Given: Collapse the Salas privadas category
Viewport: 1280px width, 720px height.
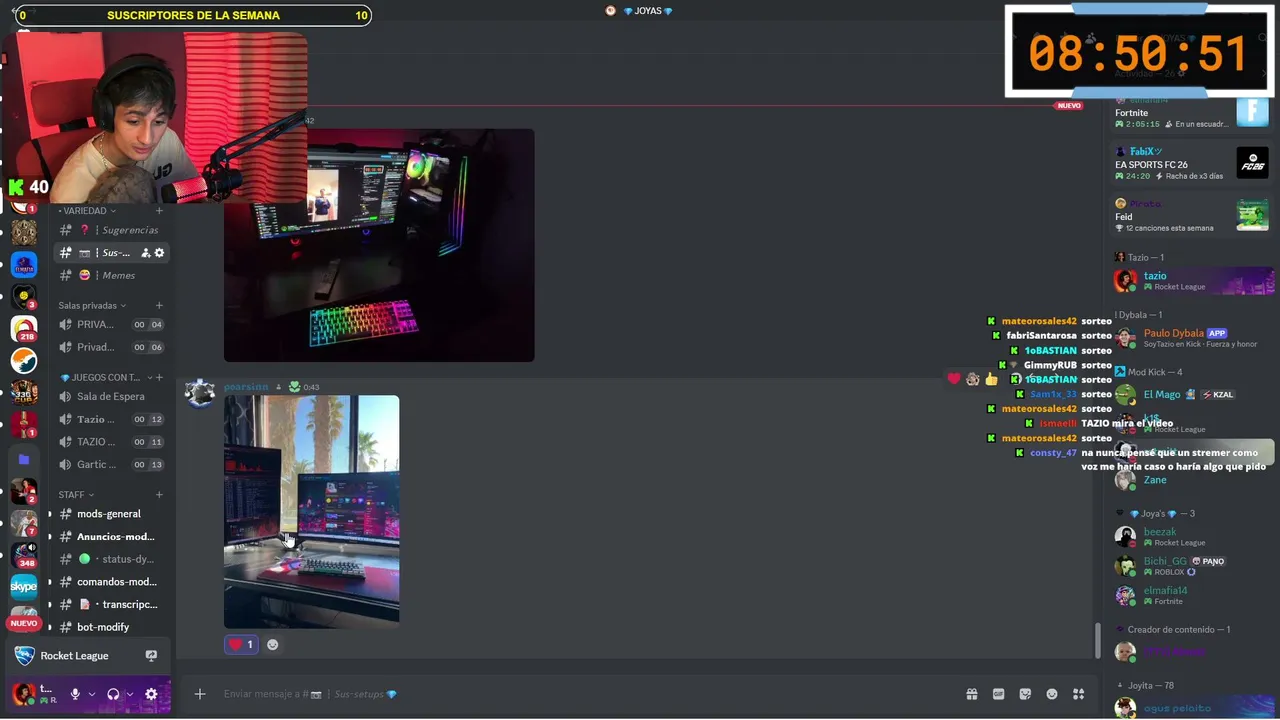Looking at the screenshot, I should click(x=92, y=305).
